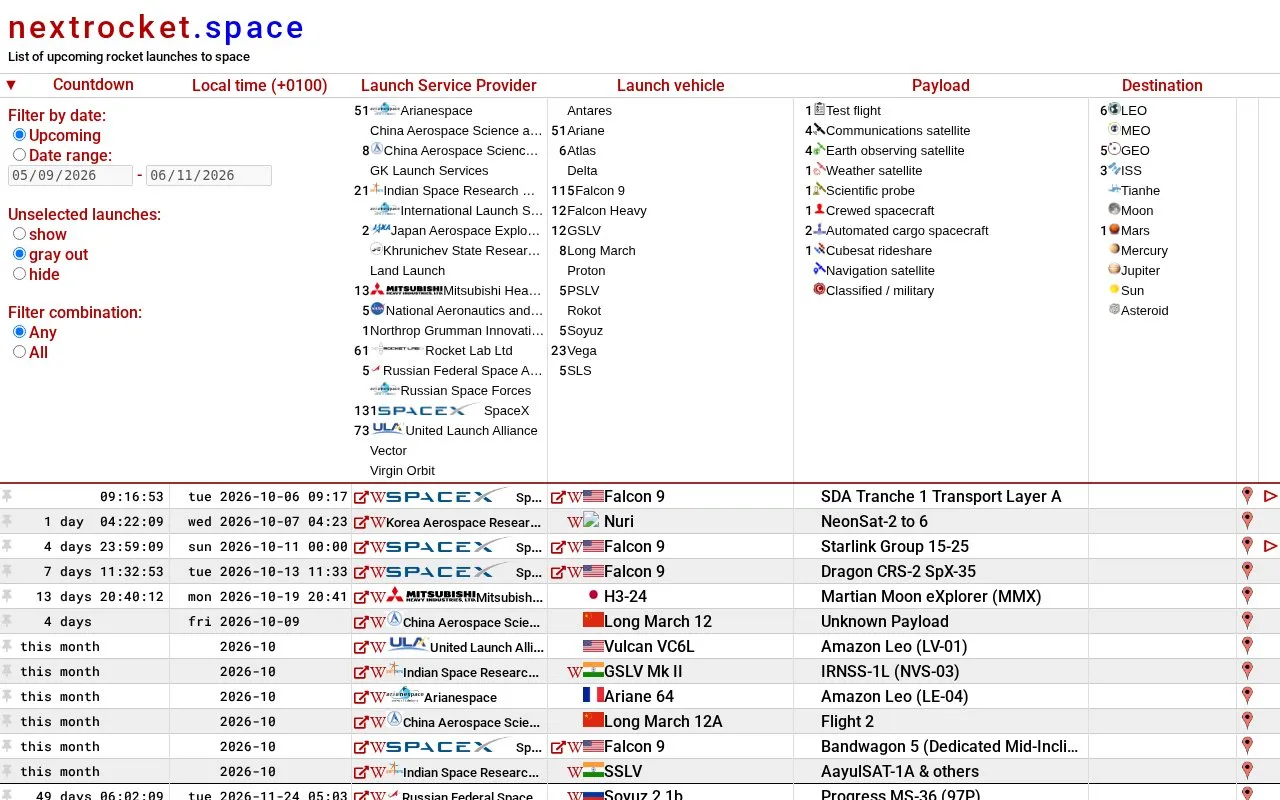Screen dimensions: 1280x800
Task: Click the Payload column header
Action: point(941,86)
